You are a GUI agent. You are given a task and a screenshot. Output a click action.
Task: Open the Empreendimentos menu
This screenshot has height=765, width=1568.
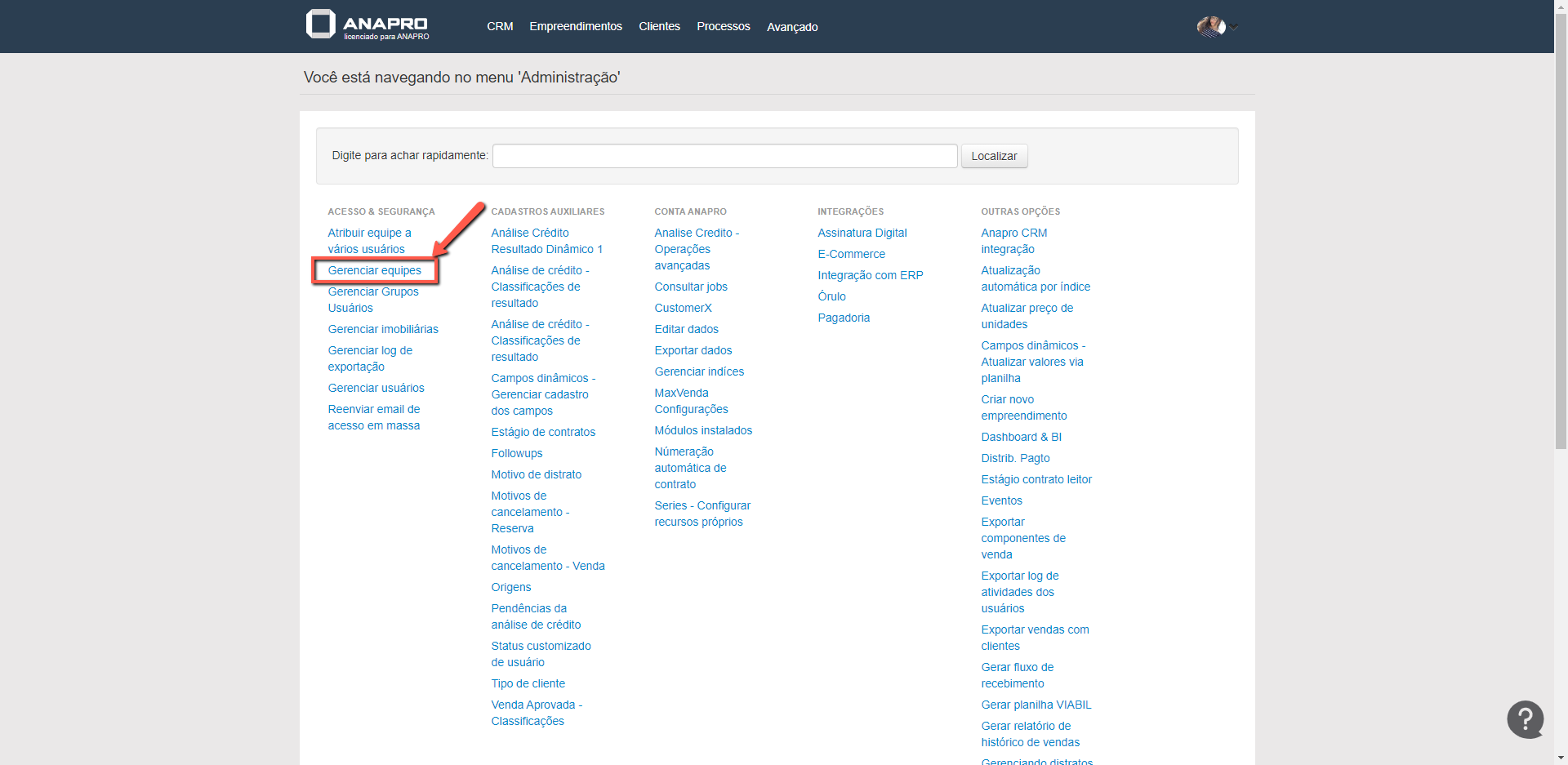tap(575, 27)
